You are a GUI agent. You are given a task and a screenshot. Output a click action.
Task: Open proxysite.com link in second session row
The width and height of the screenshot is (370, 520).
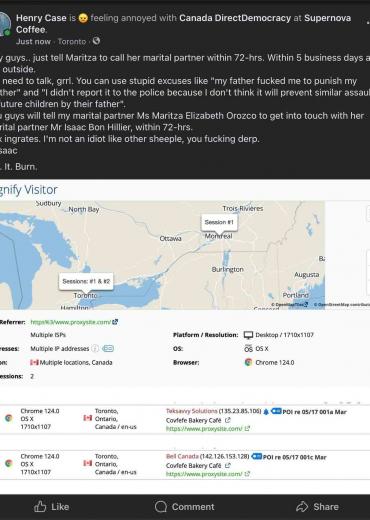click(x=204, y=474)
